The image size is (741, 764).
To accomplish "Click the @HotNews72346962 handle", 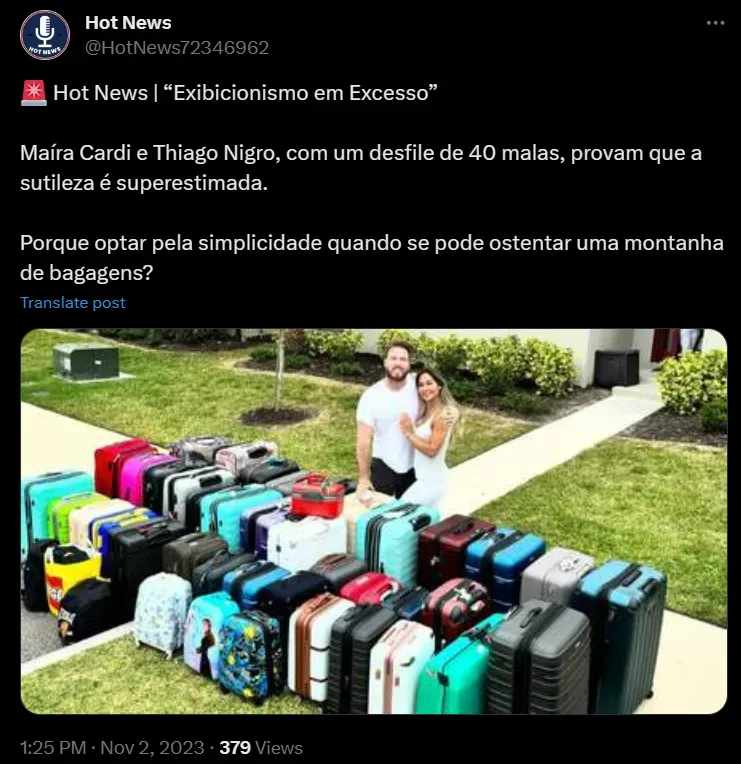I will [177, 48].
